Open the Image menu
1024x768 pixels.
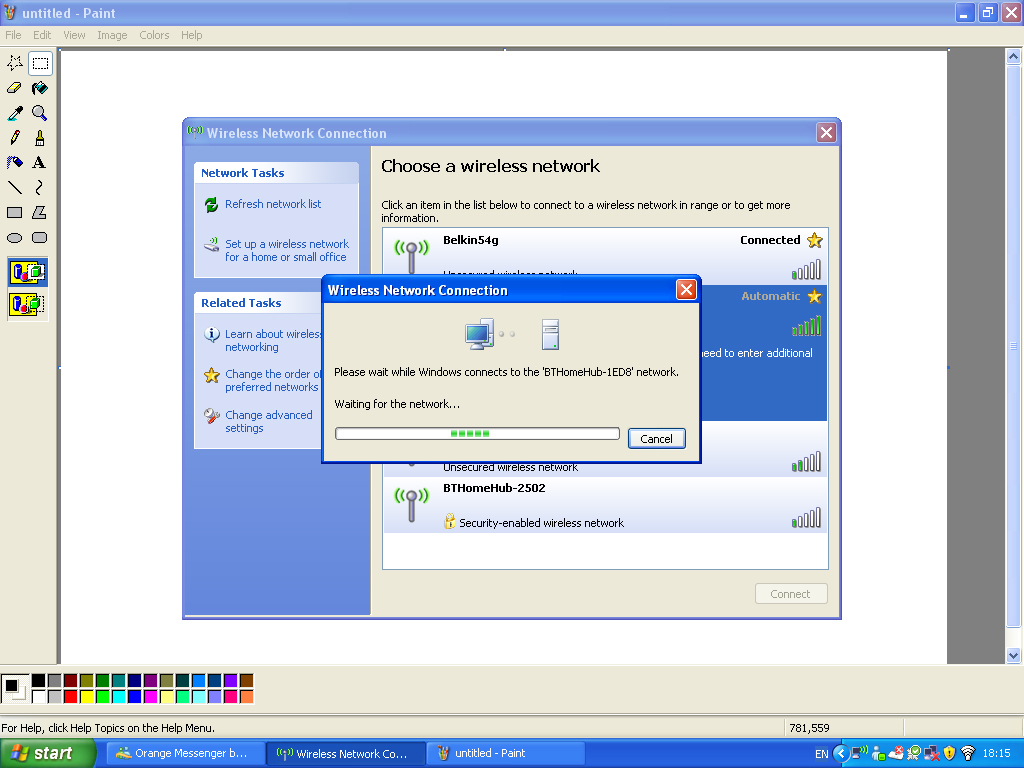[112, 35]
